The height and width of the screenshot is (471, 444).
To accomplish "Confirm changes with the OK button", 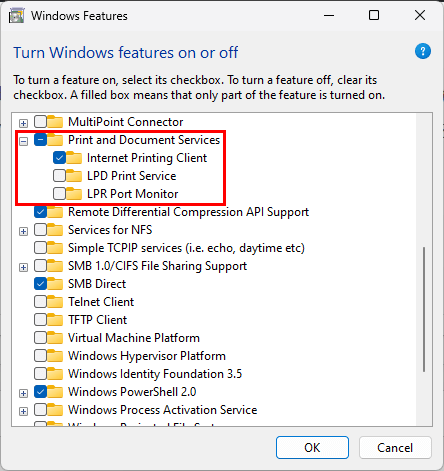I will pyautogui.click(x=312, y=447).
